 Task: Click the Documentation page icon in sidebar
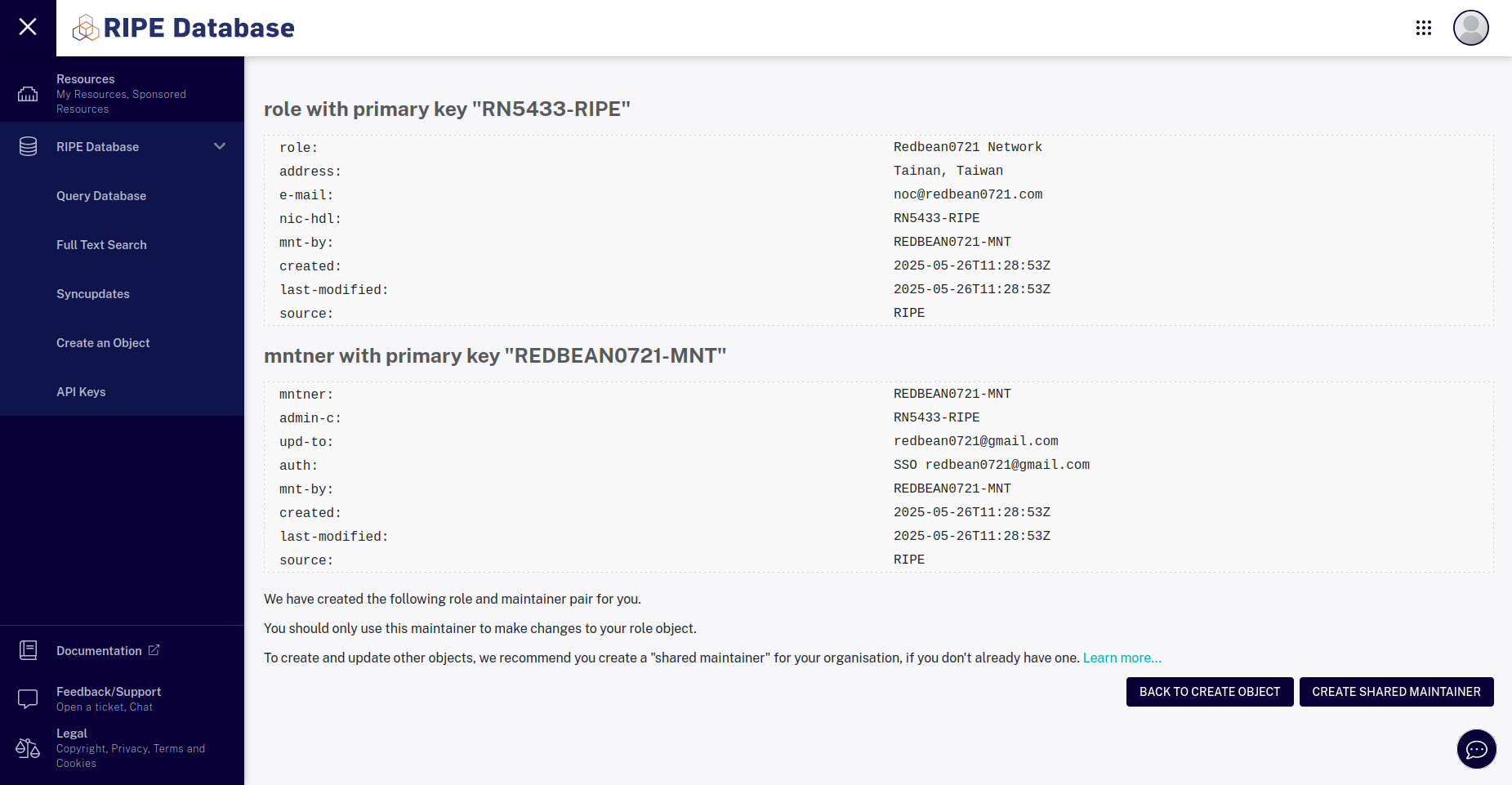[28, 650]
